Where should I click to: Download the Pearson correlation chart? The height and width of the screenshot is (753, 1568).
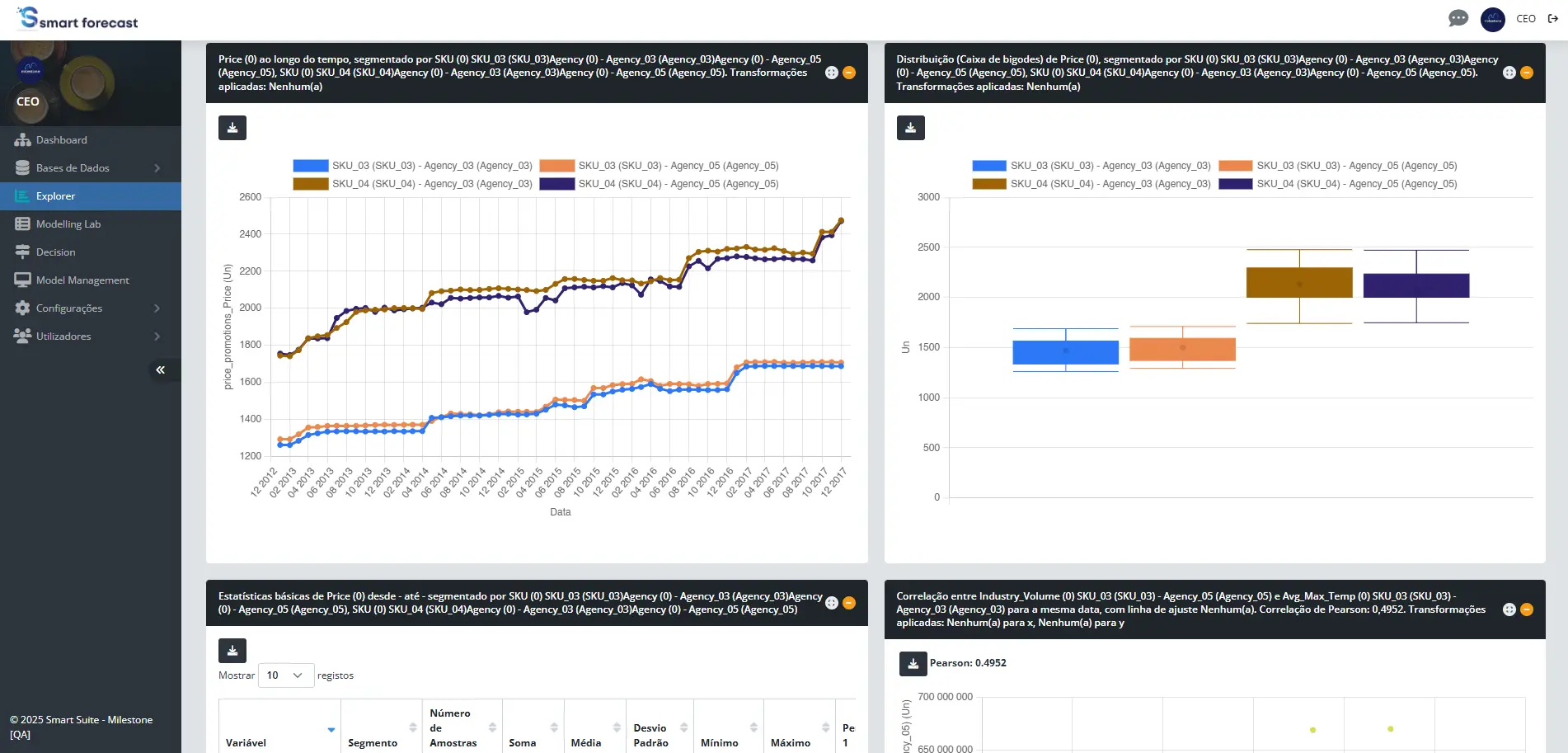[x=913, y=663]
